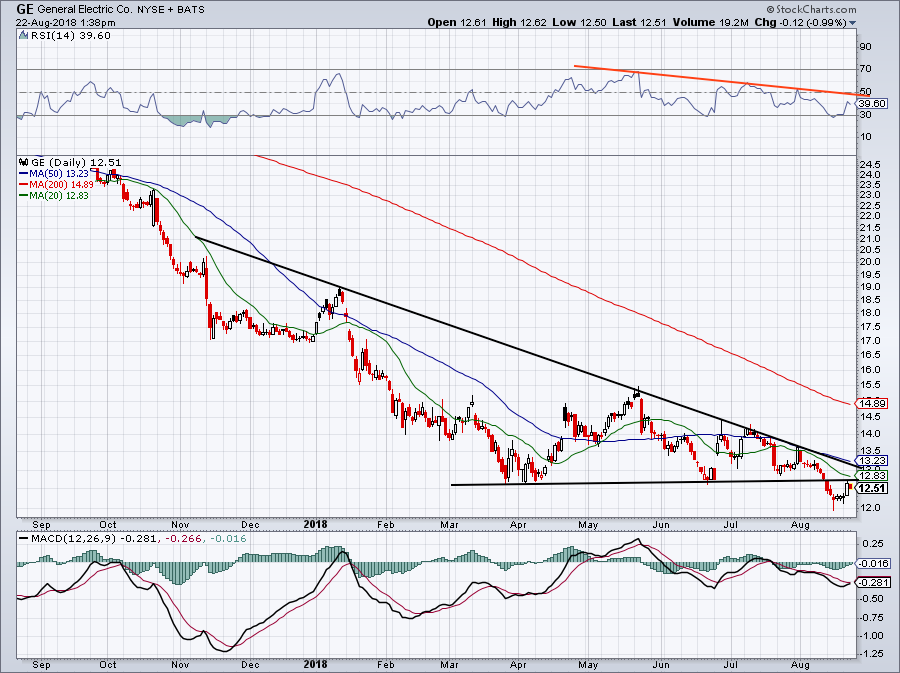Click the GE (Daily) 12.51 legend label
The height and width of the screenshot is (673, 900).
click(76, 163)
